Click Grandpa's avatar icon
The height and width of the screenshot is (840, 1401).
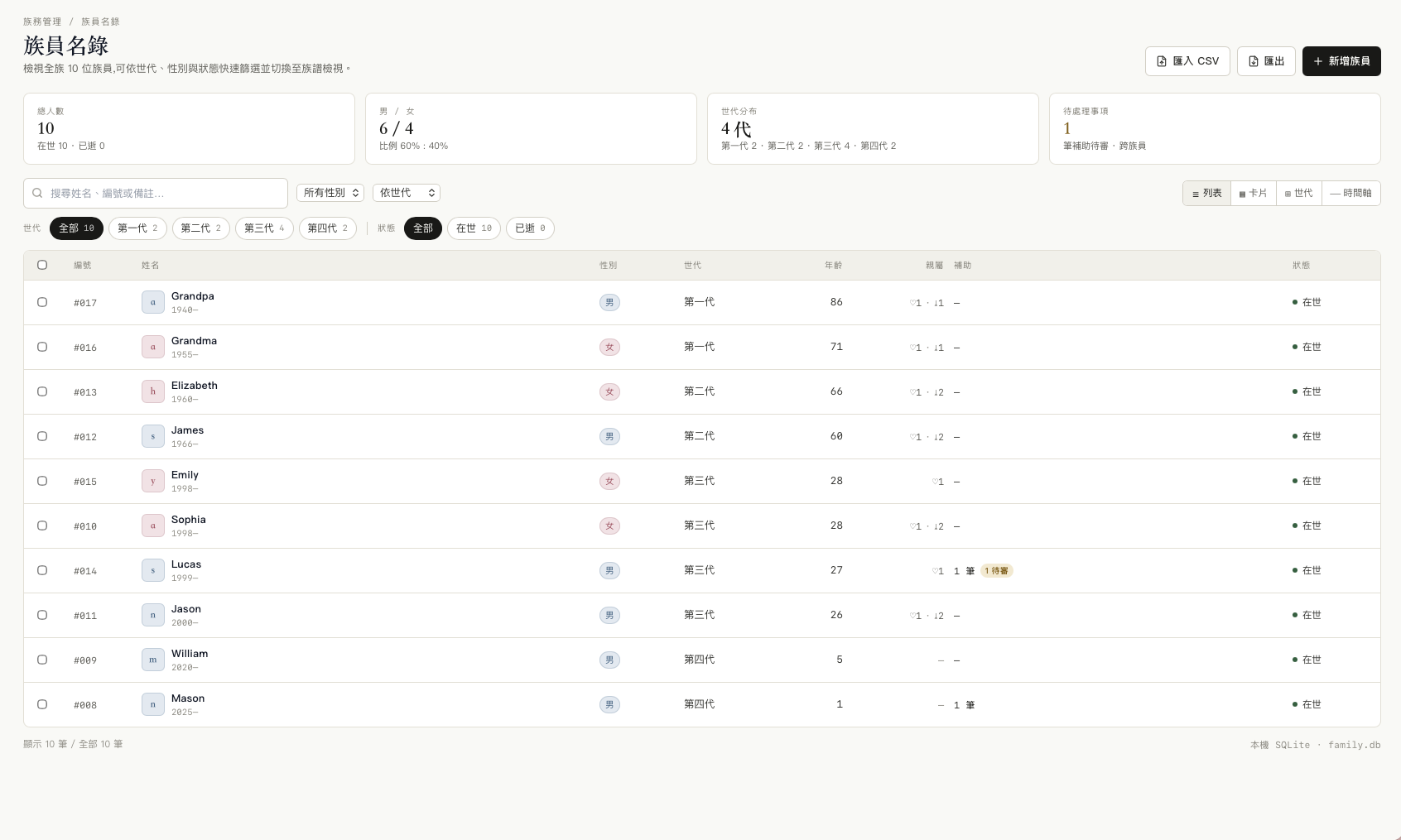tap(153, 302)
